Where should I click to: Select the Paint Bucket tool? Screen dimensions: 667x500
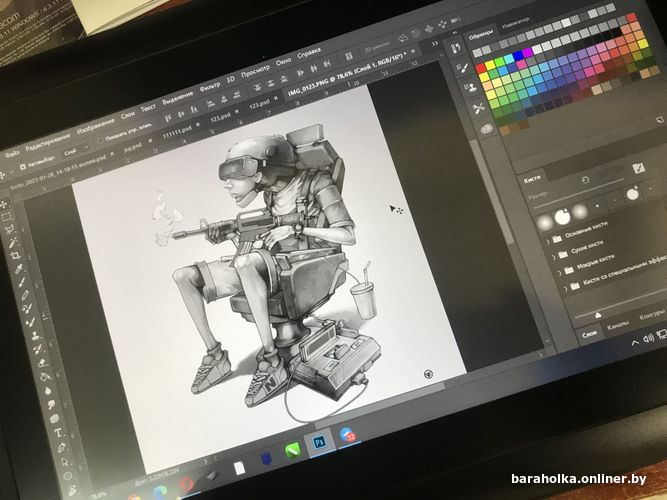44,377
